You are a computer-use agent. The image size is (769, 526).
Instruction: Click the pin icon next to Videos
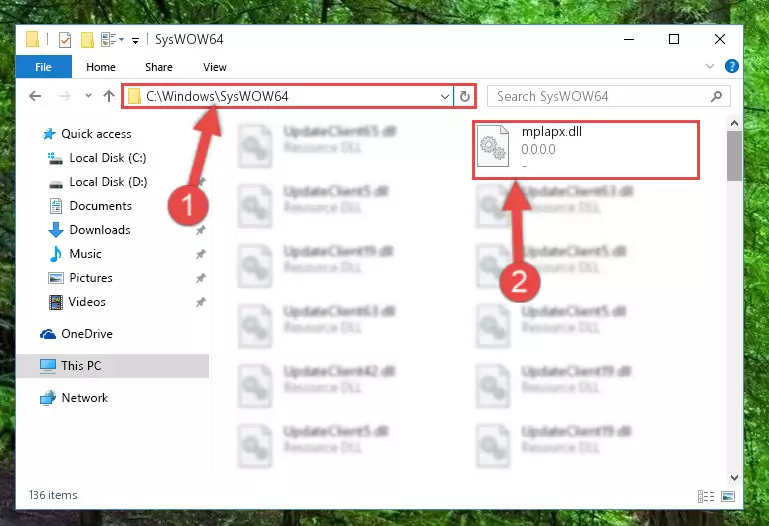pyautogui.click(x=201, y=302)
